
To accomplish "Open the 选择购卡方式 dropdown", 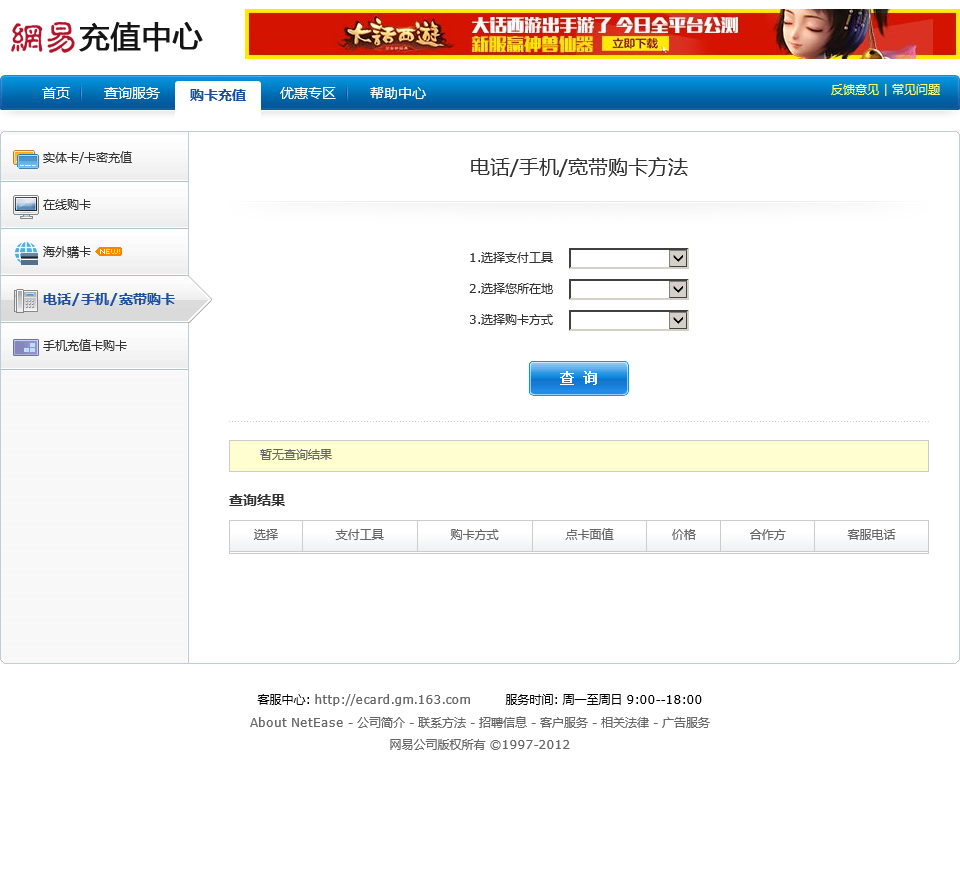I will [629, 320].
